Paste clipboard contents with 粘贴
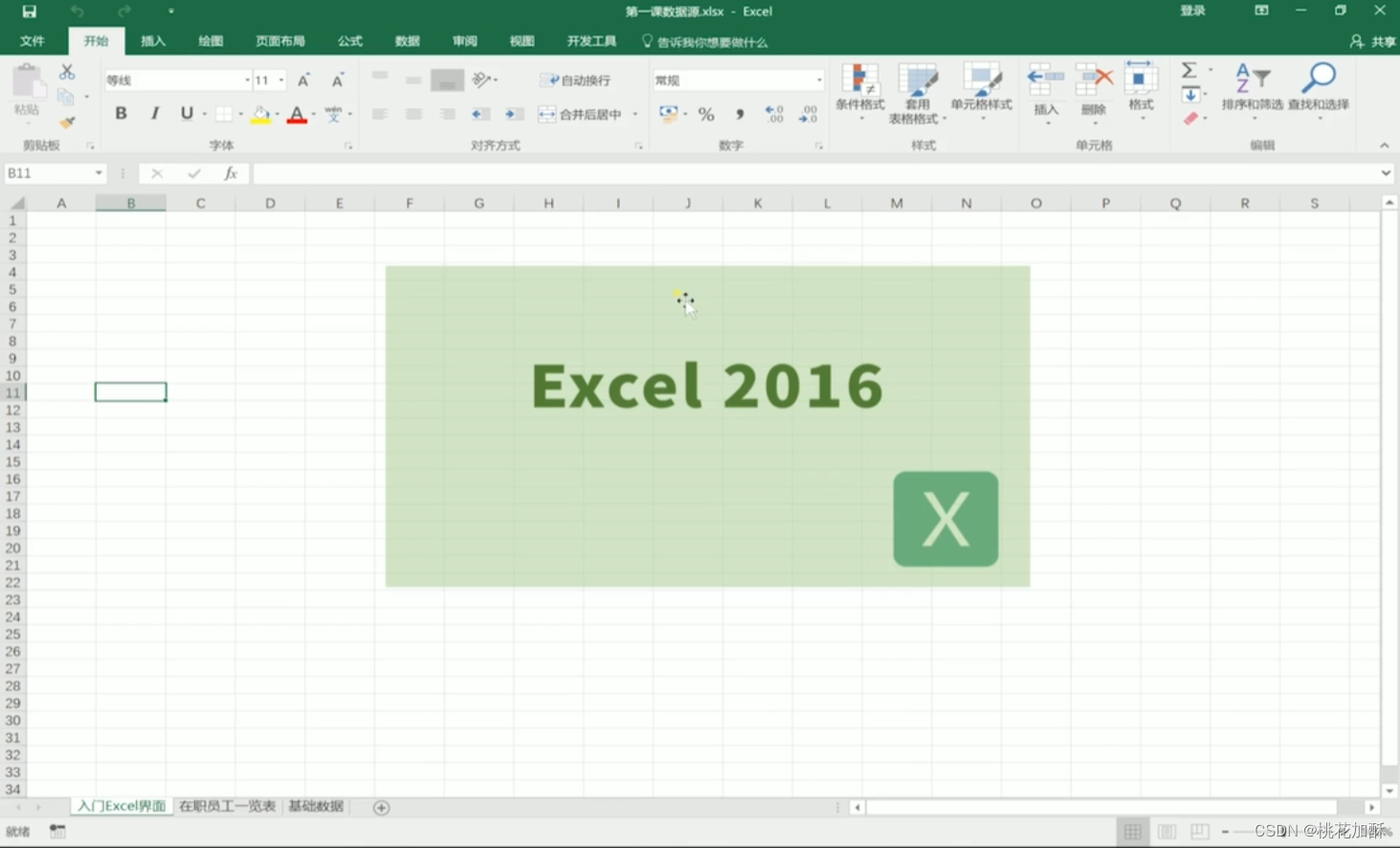Screen dimensions: 1400x848 pos(27,91)
